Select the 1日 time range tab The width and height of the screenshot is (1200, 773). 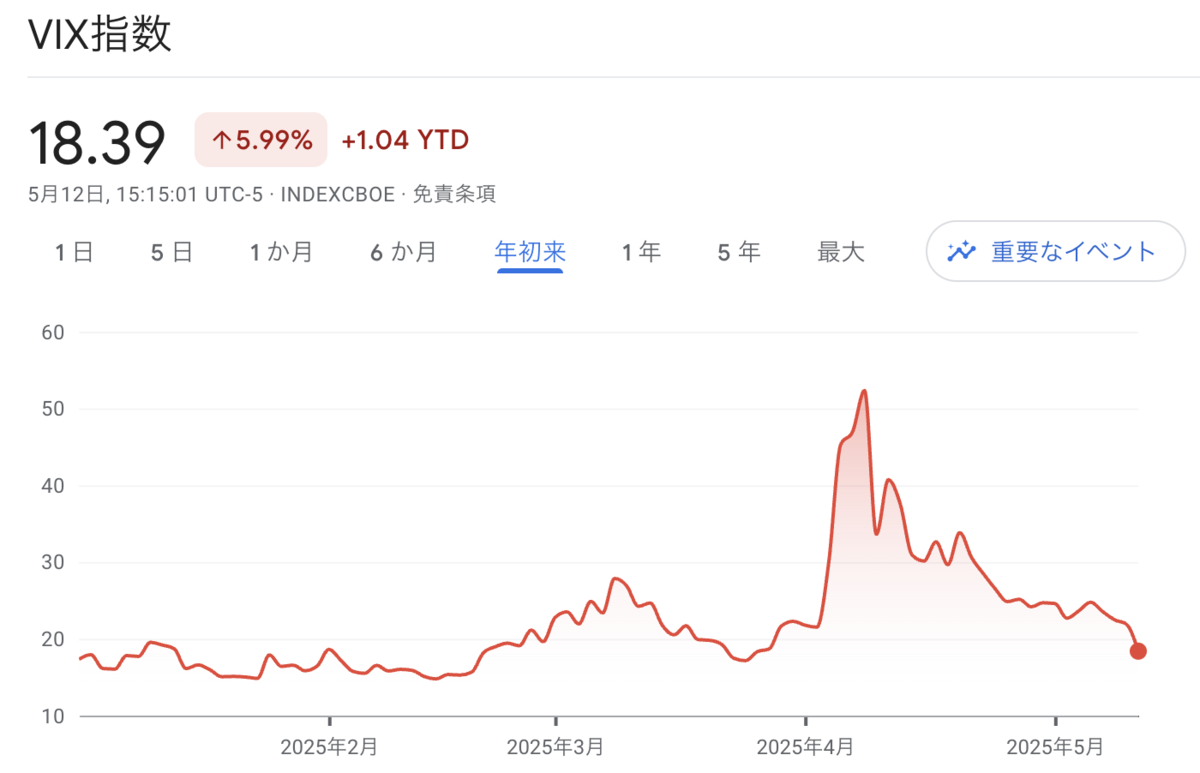tap(74, 252)
